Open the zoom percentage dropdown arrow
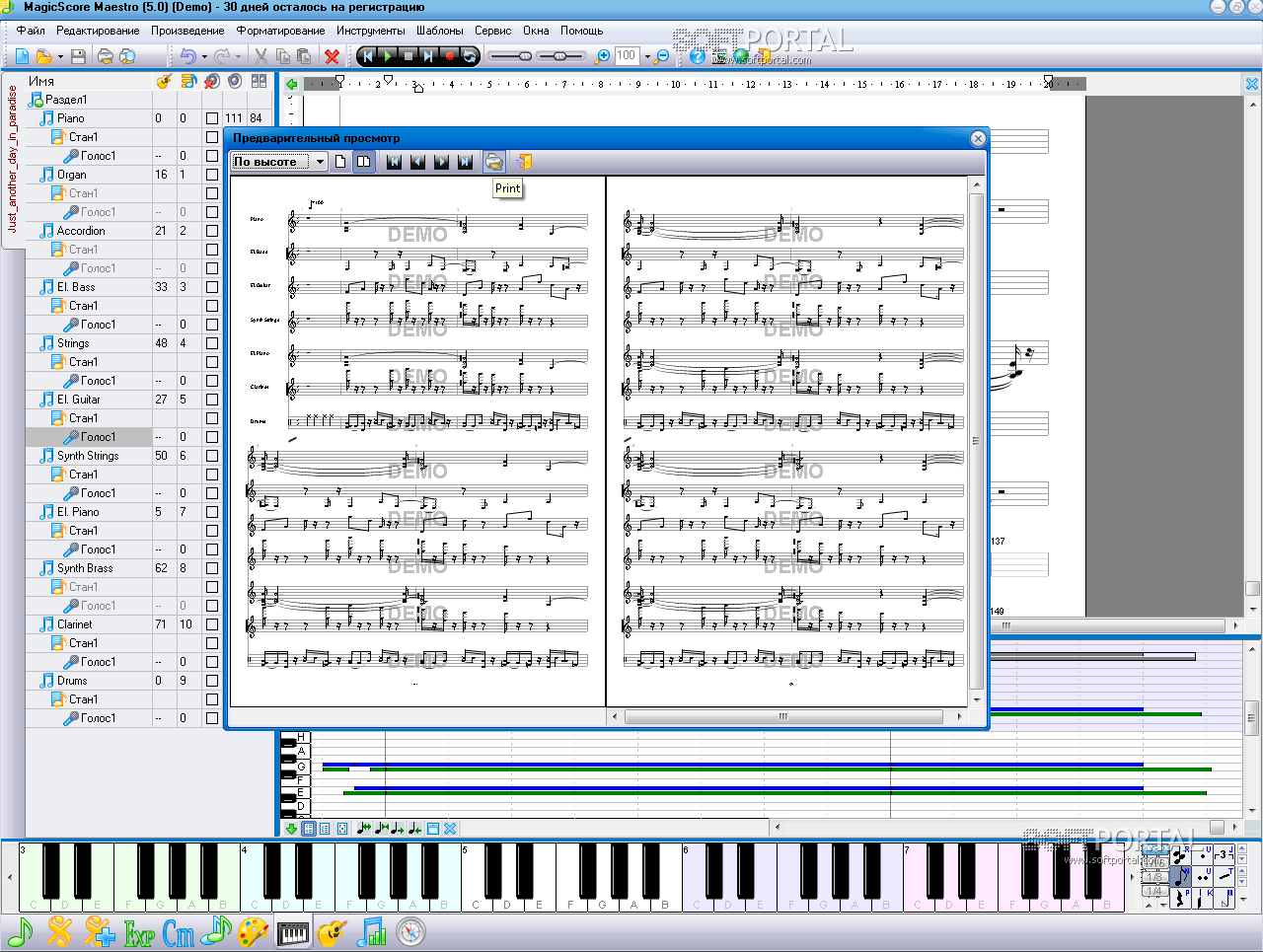Image resolution: width=1263 pixels, height=952 pixels. point(647,57)
